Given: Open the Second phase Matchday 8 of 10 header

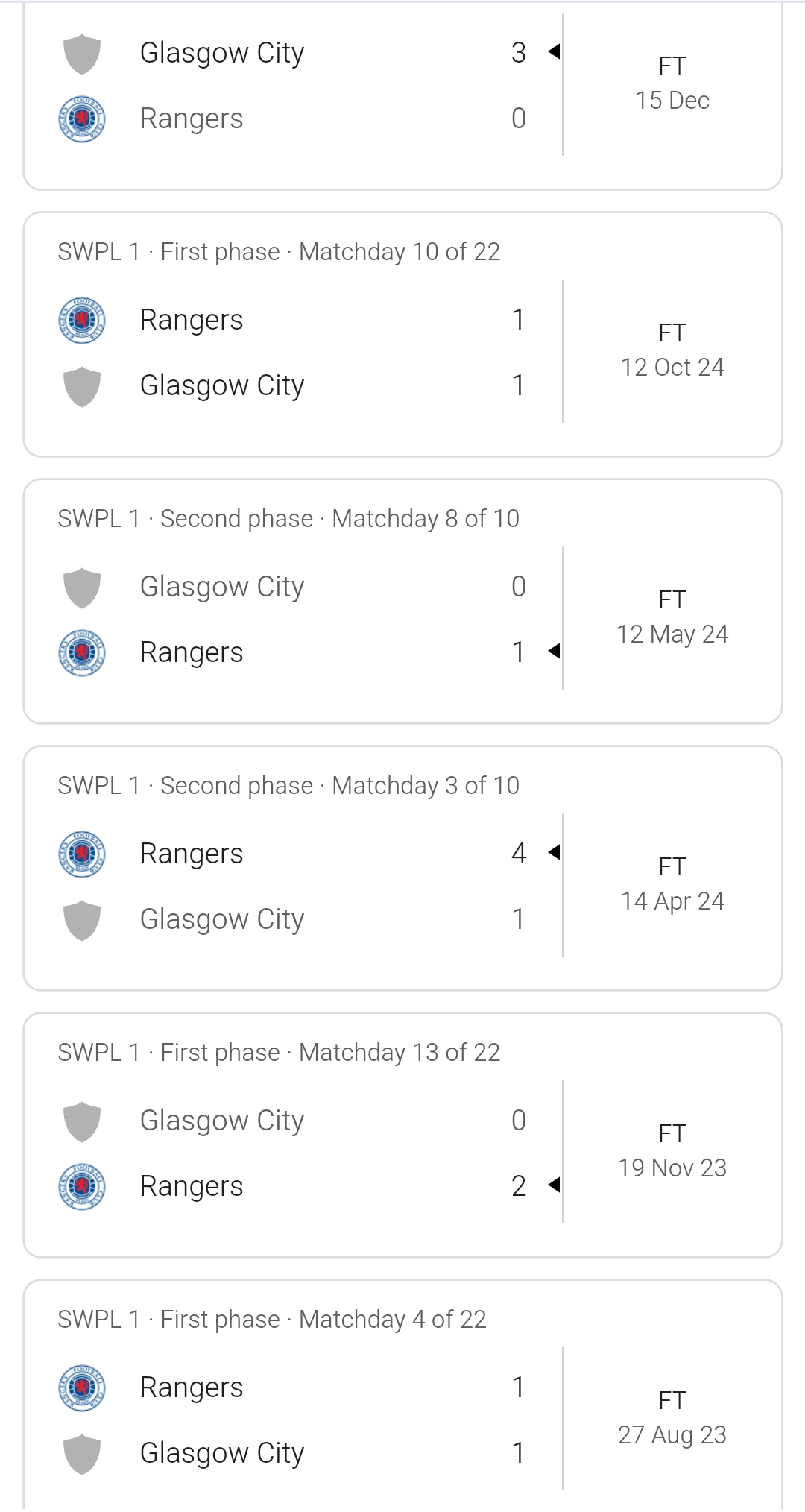Looking at the screenshot, I should [x=288, y=519].
